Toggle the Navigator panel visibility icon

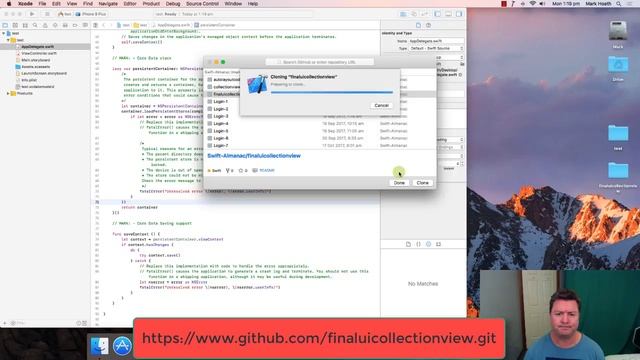click(x=438, y=14)
